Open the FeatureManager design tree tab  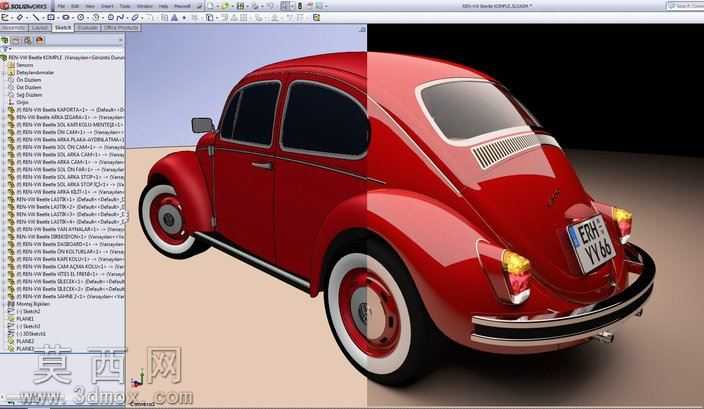[5, 40]
